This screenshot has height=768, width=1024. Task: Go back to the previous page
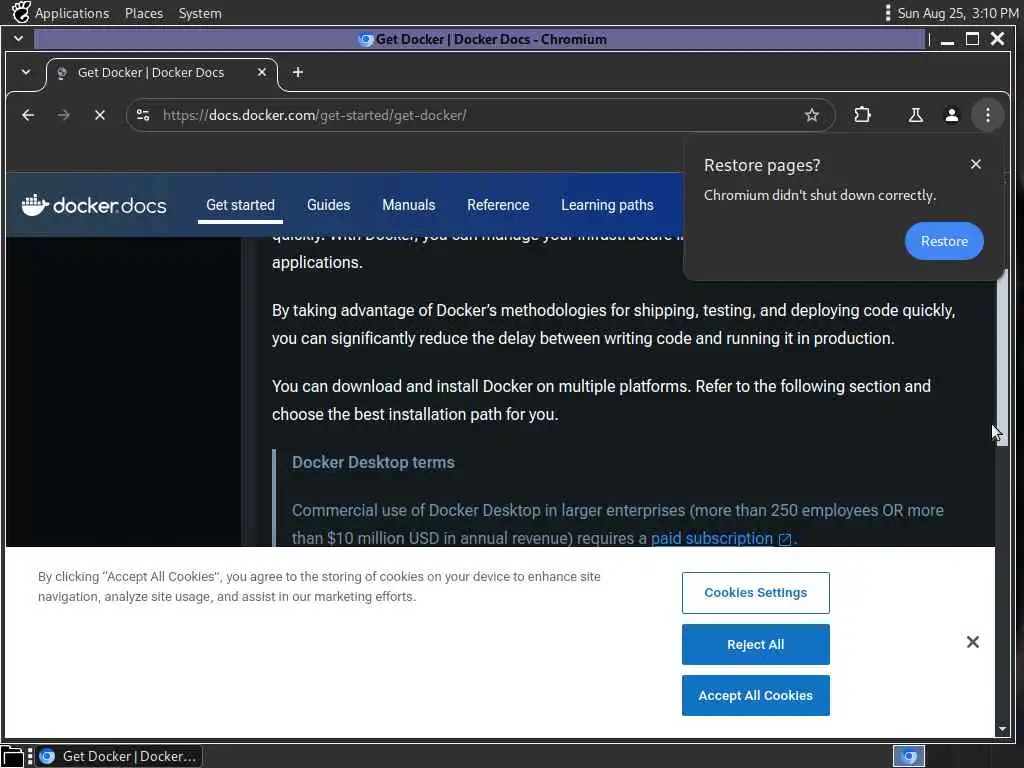(x=27, y=116)
